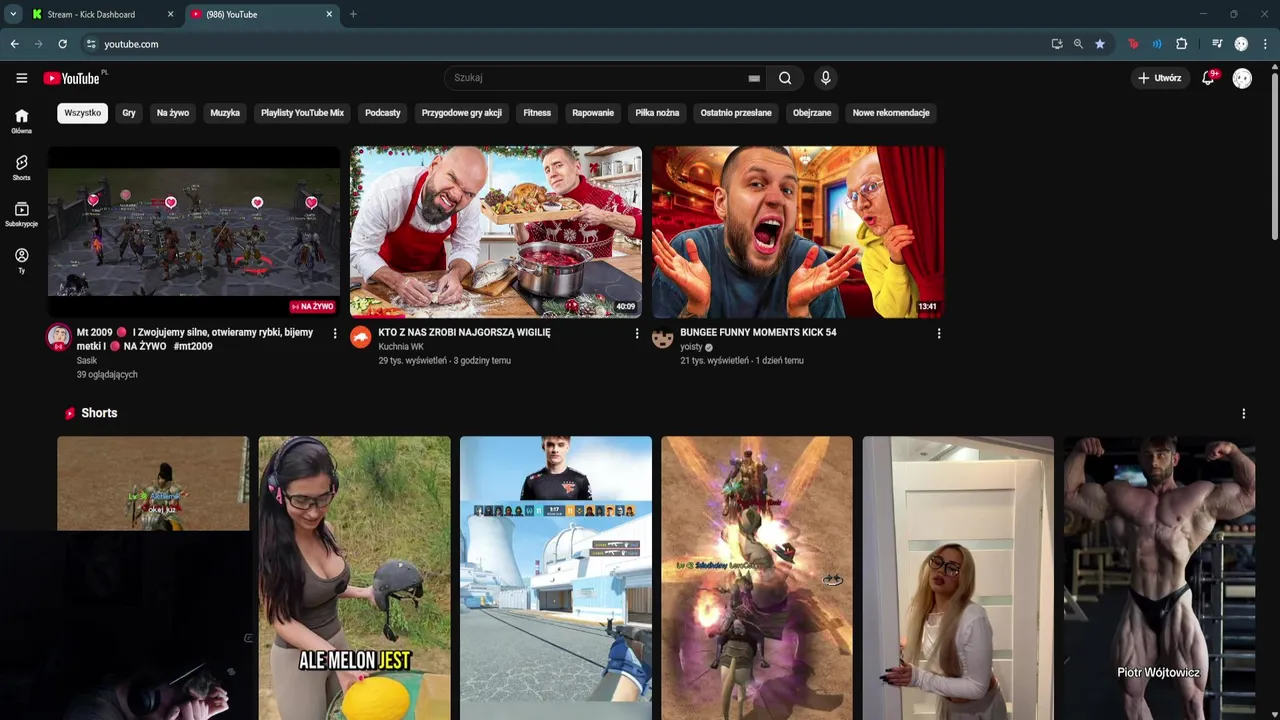Select Playlisty YouTube Mix chip

point(302,113)
